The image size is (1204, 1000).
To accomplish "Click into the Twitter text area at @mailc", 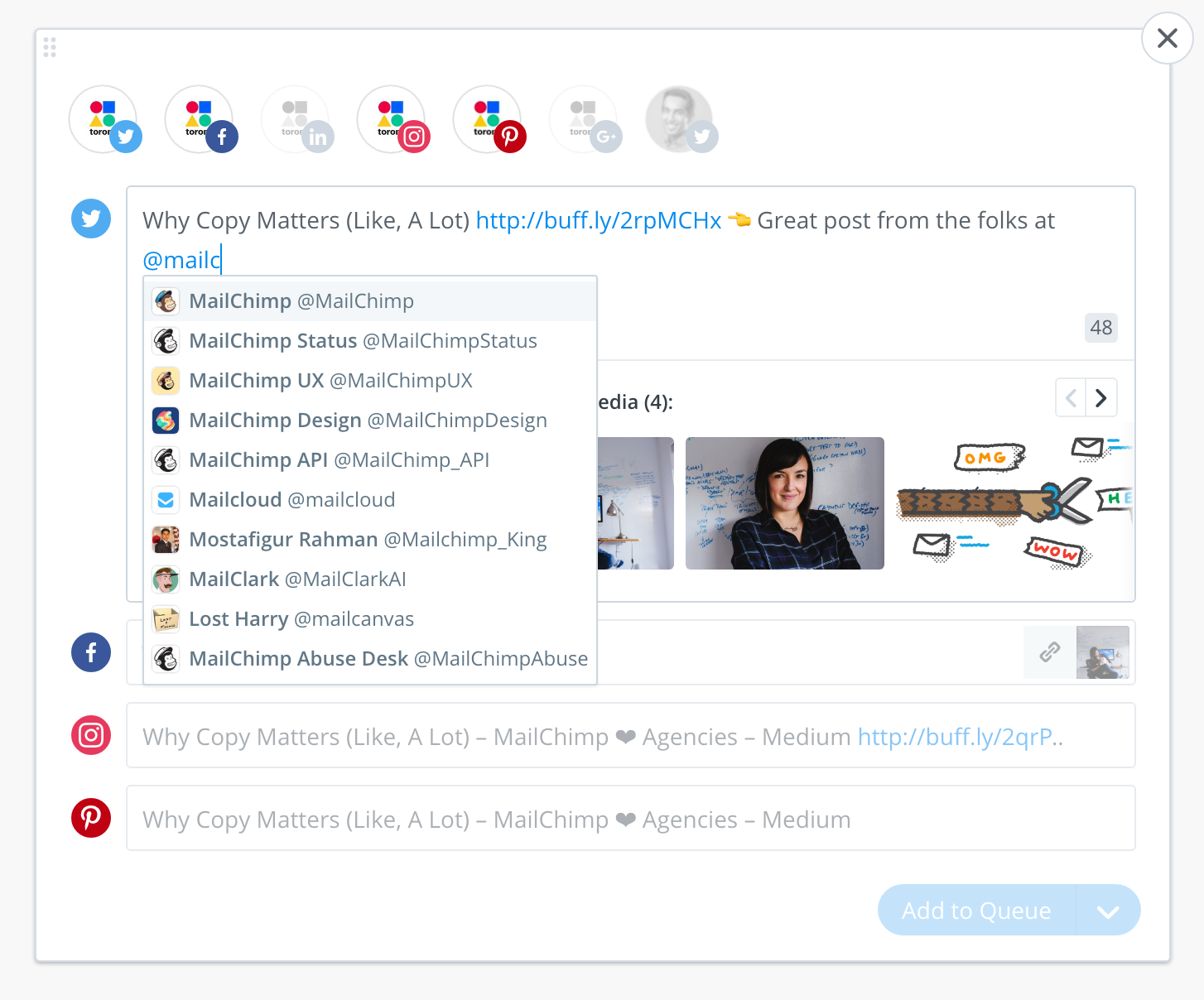I will 182,260.
